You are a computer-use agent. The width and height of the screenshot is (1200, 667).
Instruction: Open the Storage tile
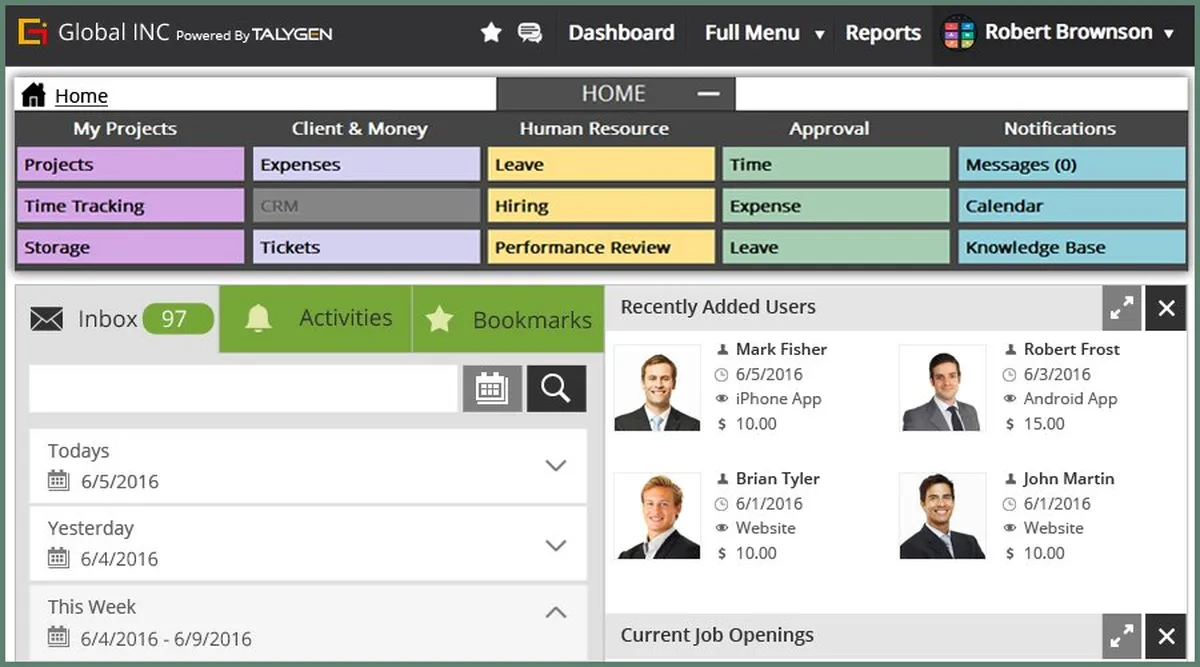click(130, 247)
